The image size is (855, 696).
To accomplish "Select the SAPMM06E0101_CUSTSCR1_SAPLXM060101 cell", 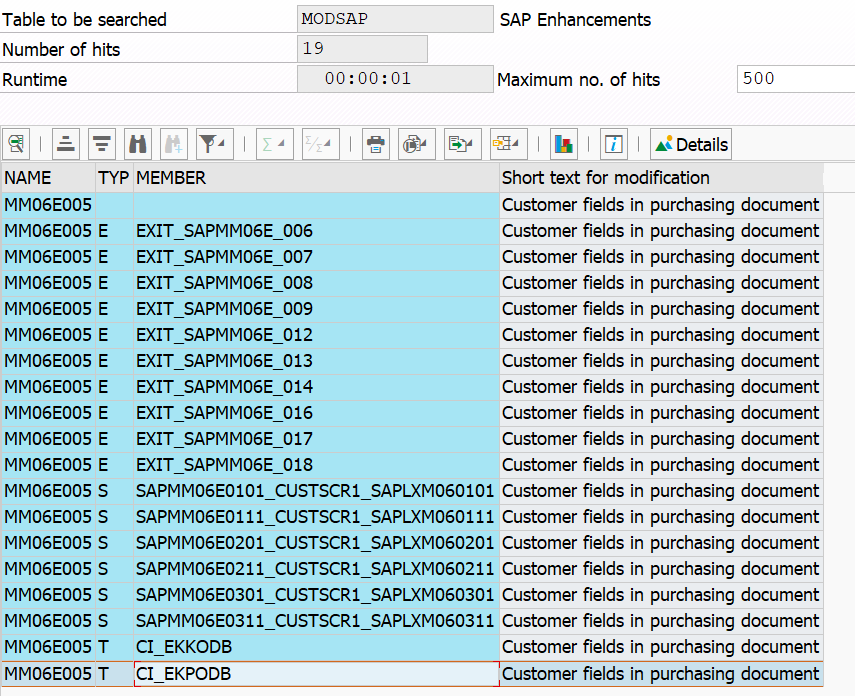I will 316,491.
